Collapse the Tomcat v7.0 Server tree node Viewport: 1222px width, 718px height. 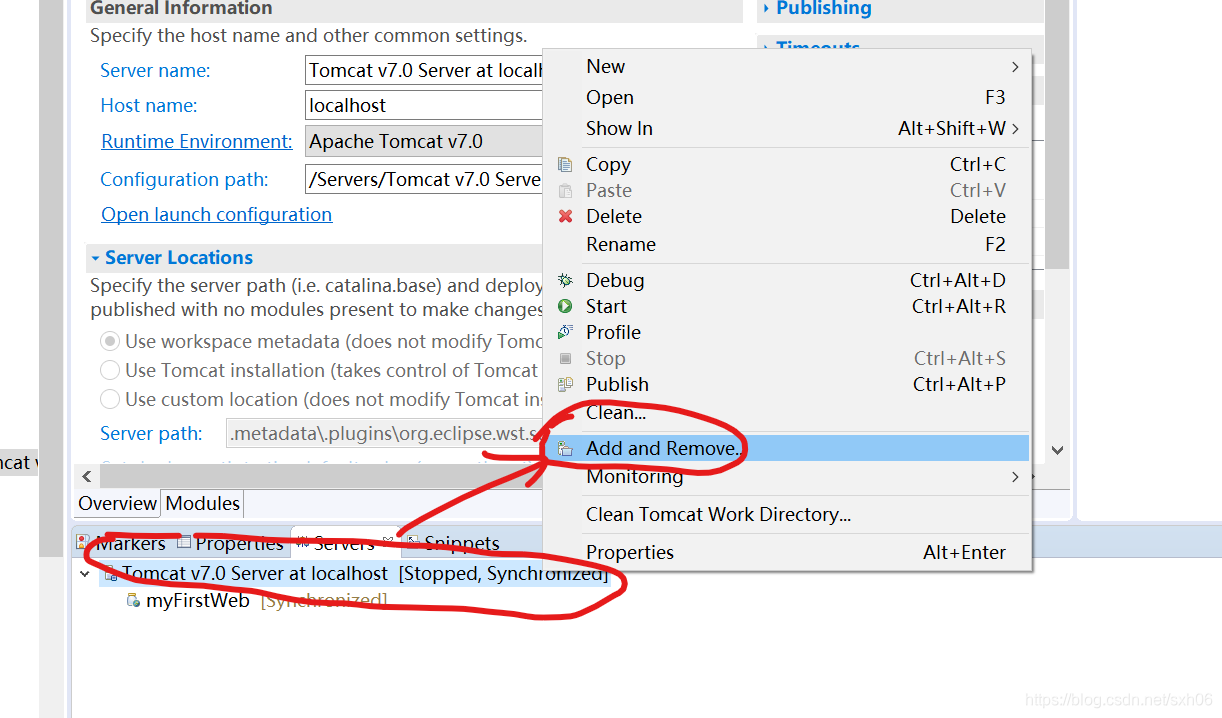pyautogui.click(x=85, y=573)
